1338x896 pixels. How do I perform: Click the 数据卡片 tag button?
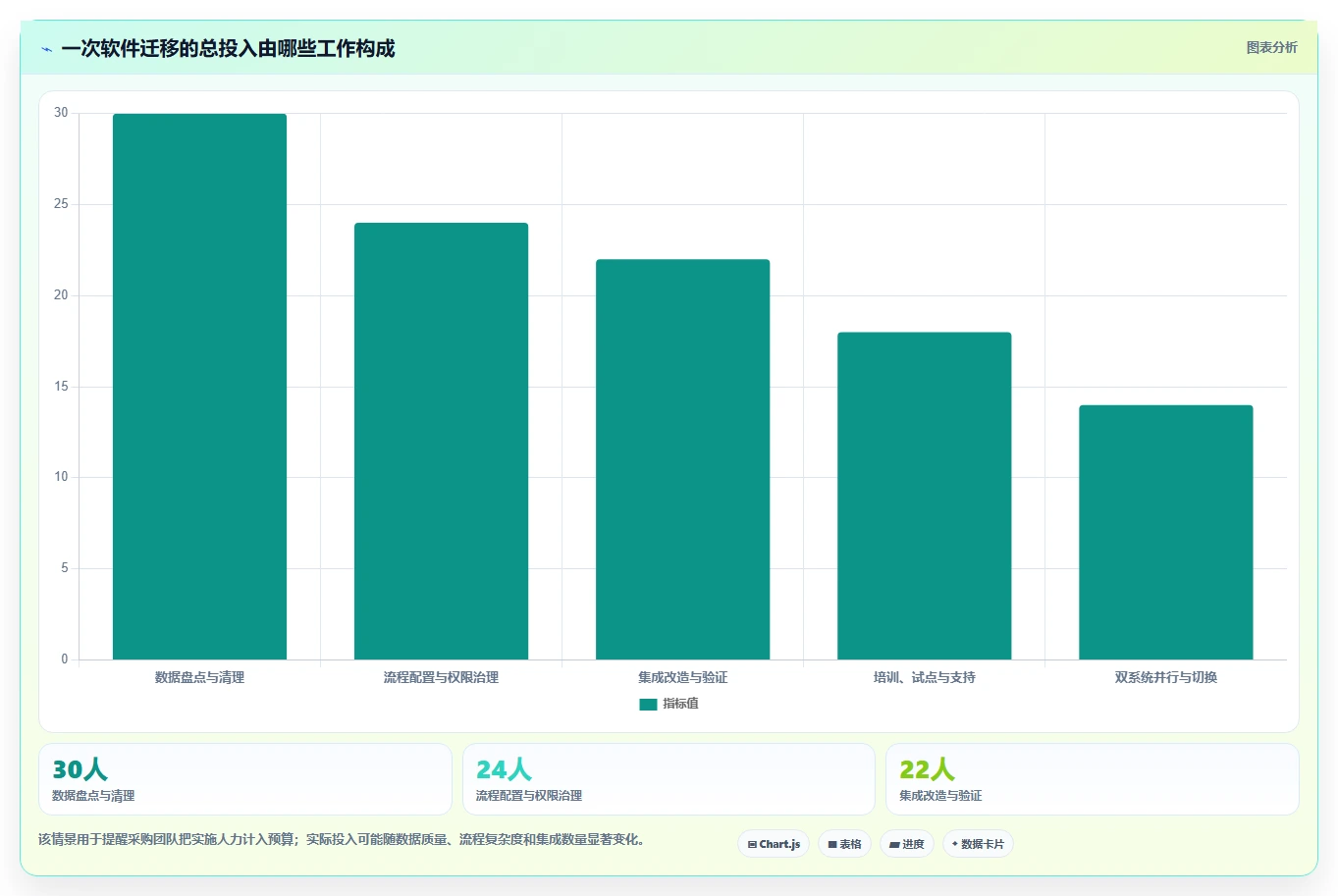(x=978, y=844)
